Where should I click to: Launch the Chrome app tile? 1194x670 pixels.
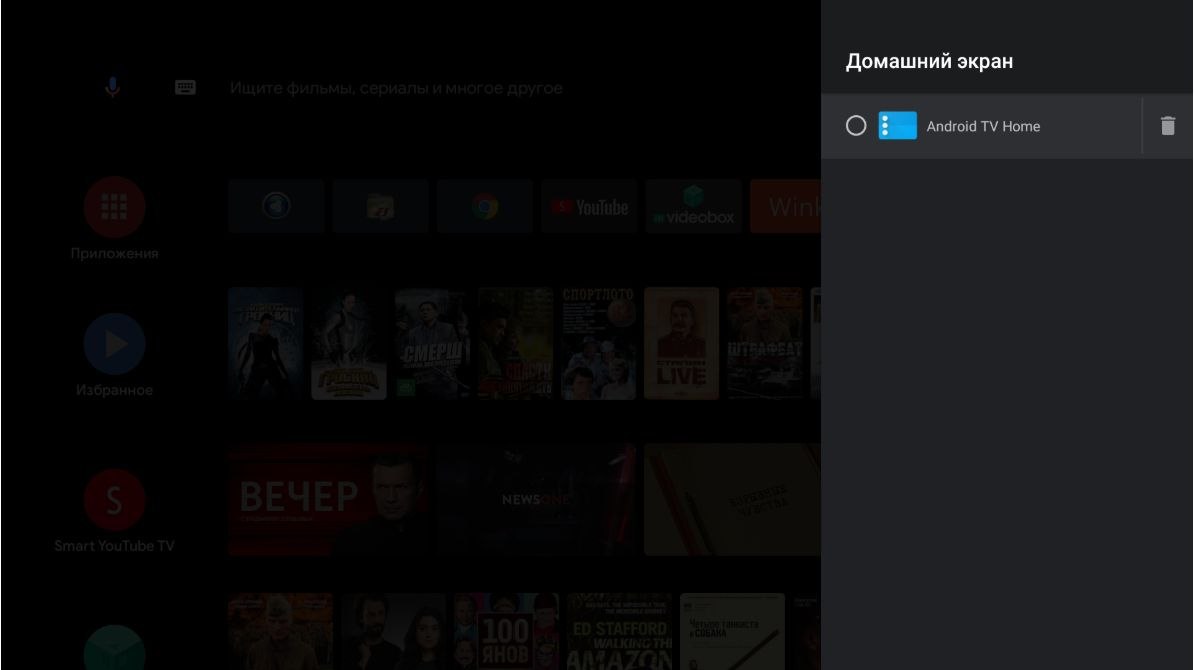point(484,206)
